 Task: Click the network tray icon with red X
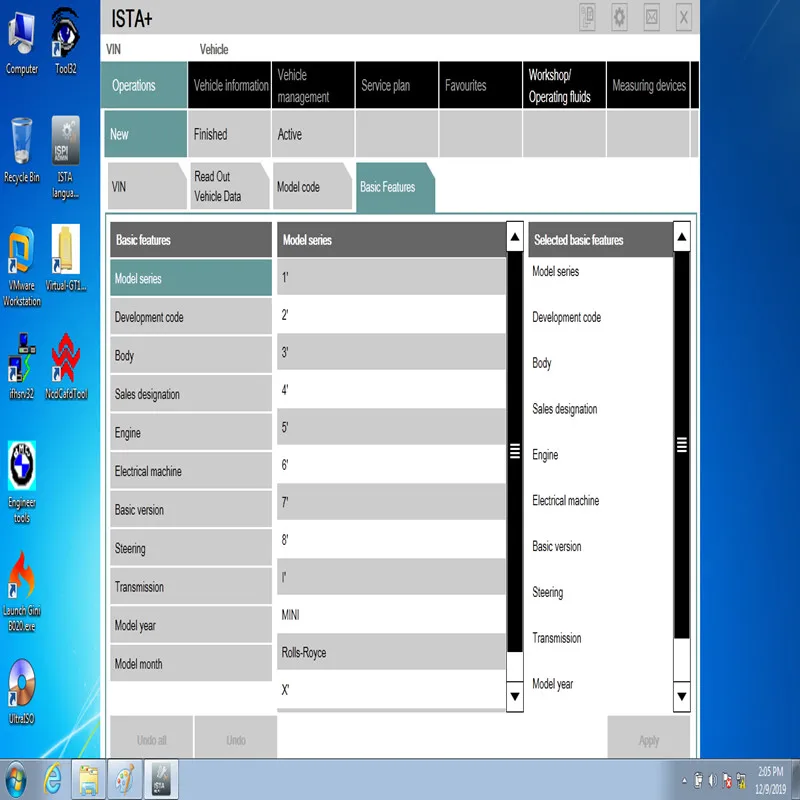727,781
